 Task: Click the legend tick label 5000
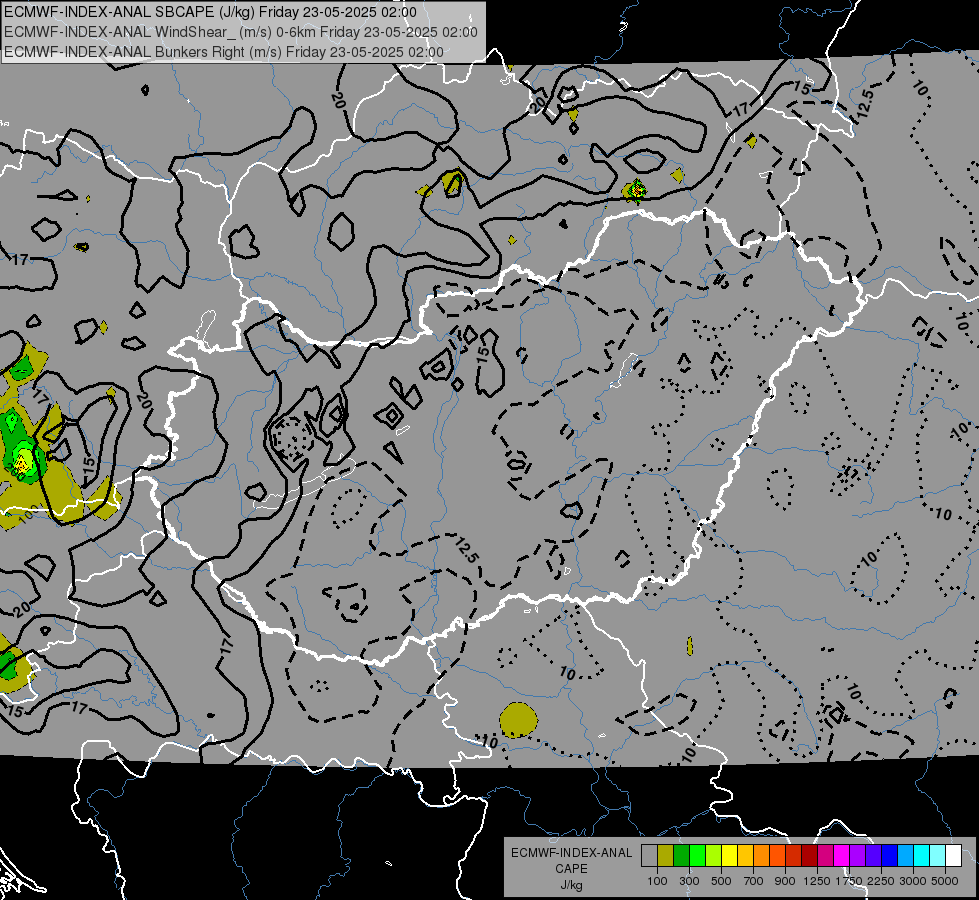click(x=945, y=881)
